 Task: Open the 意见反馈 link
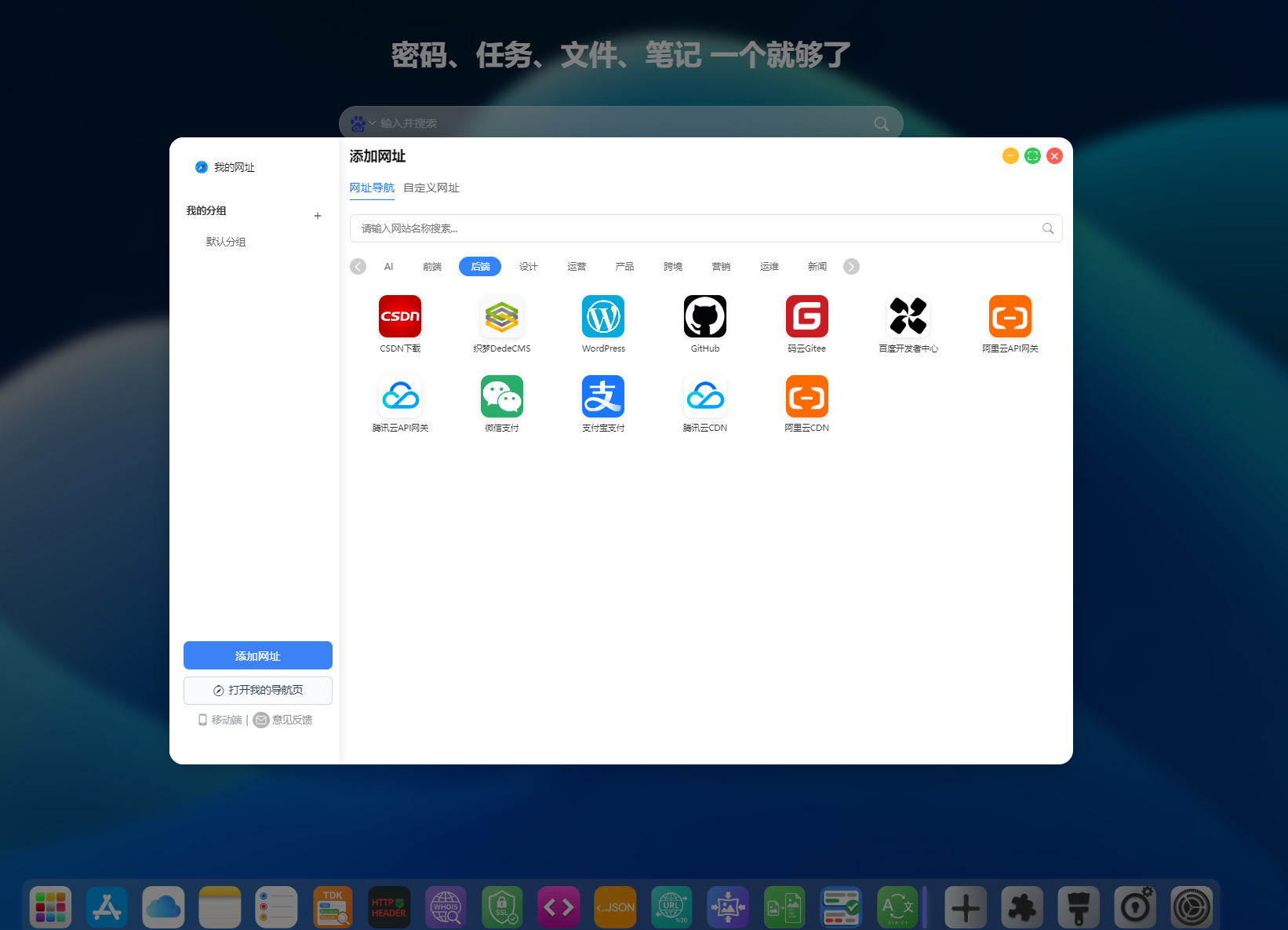coord(283,720)
